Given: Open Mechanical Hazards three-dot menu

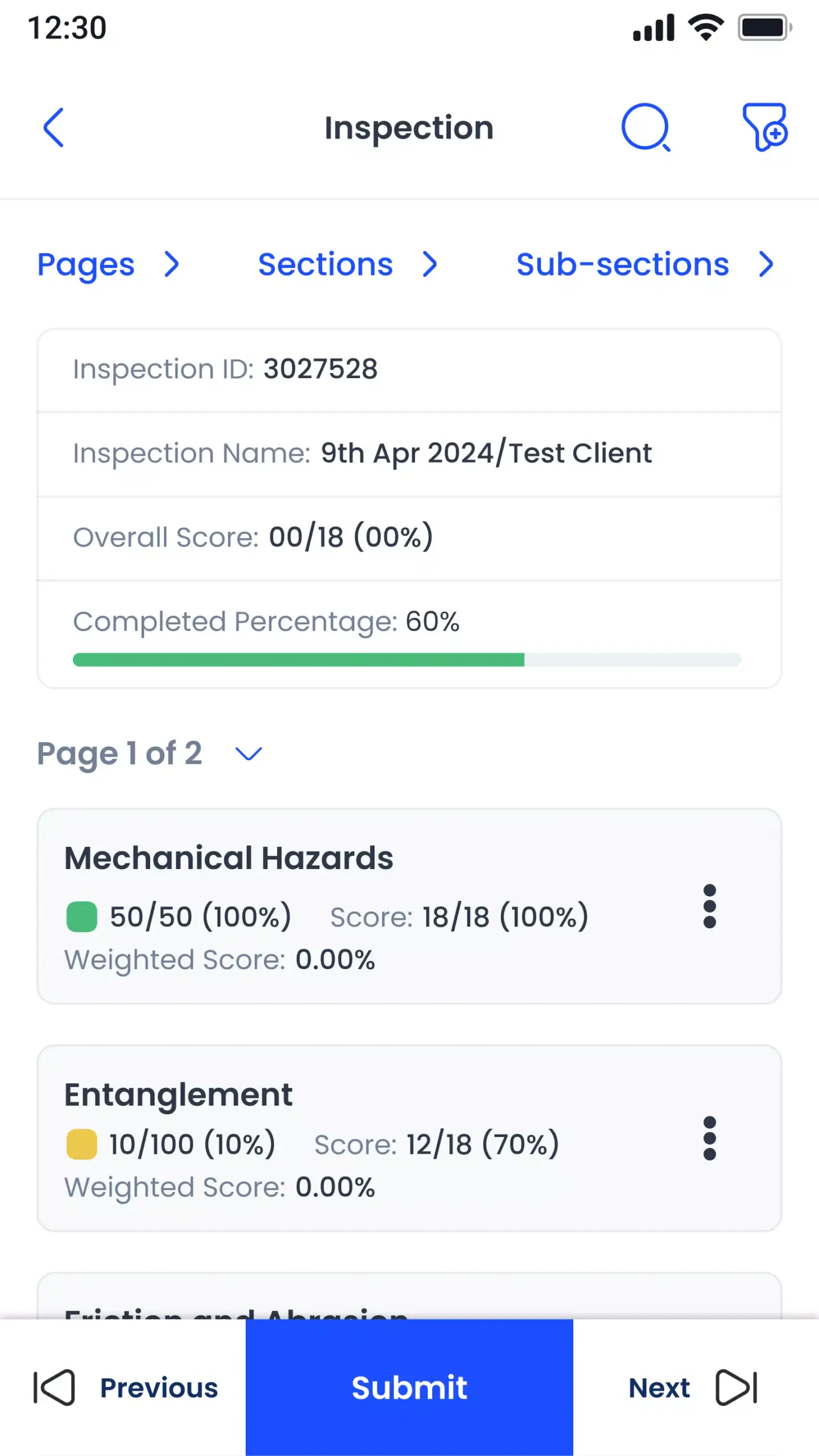Looking at the screenshot, I should click(709, 906).
